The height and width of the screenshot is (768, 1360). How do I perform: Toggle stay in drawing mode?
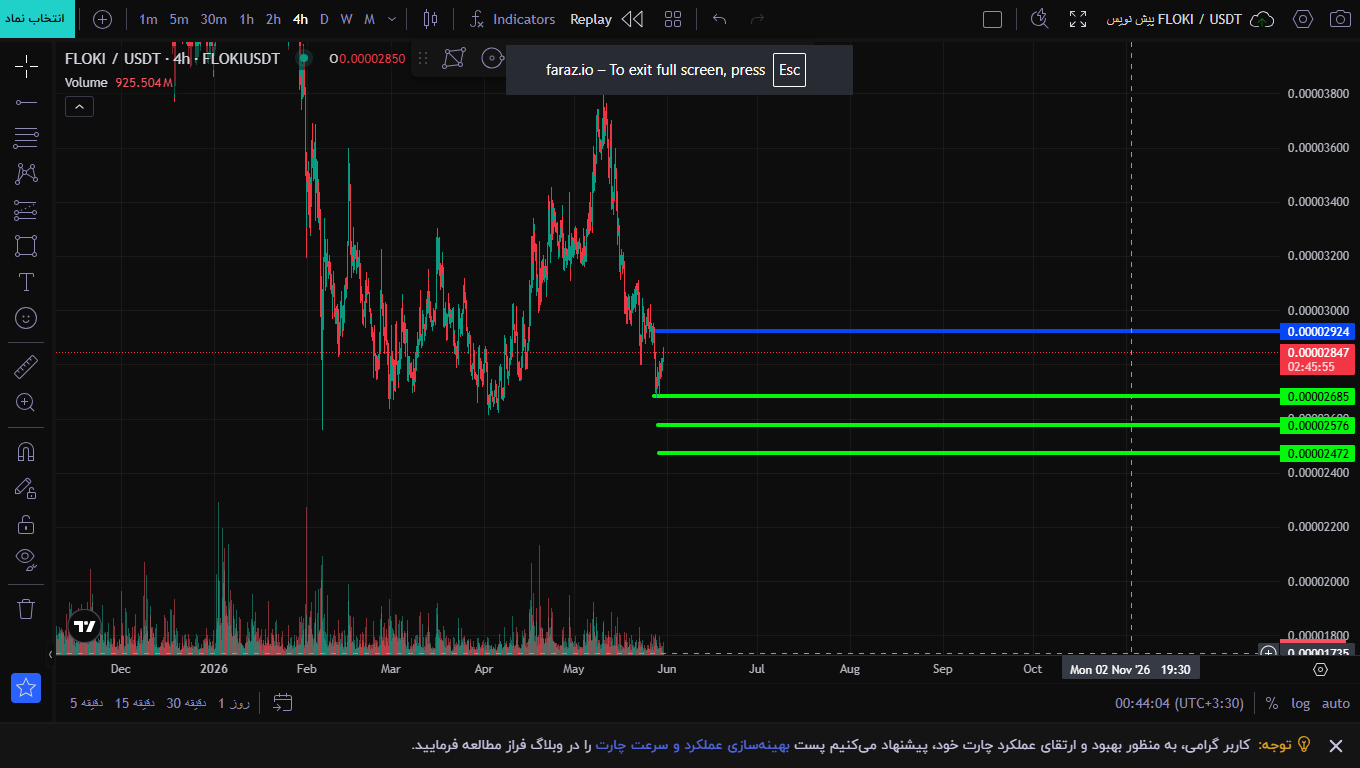pyautogui.click(x=26, y=488)
